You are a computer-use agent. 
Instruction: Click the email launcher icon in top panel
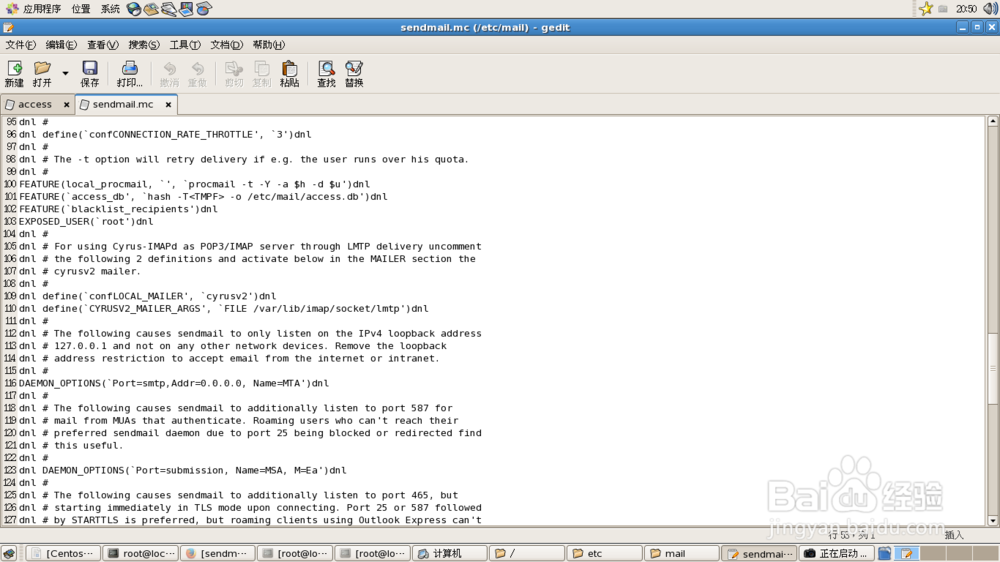tap(151, 9)
